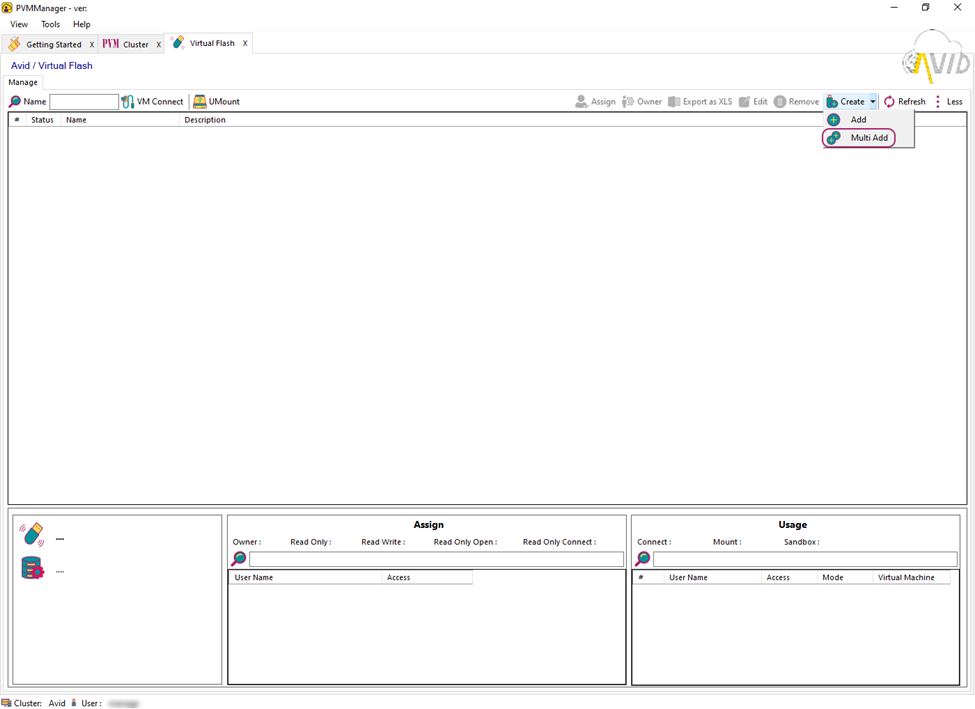Click the # column header in main list
Image resolution: width=975 pixels, height=709 pixels.
(x=17, y=120)
